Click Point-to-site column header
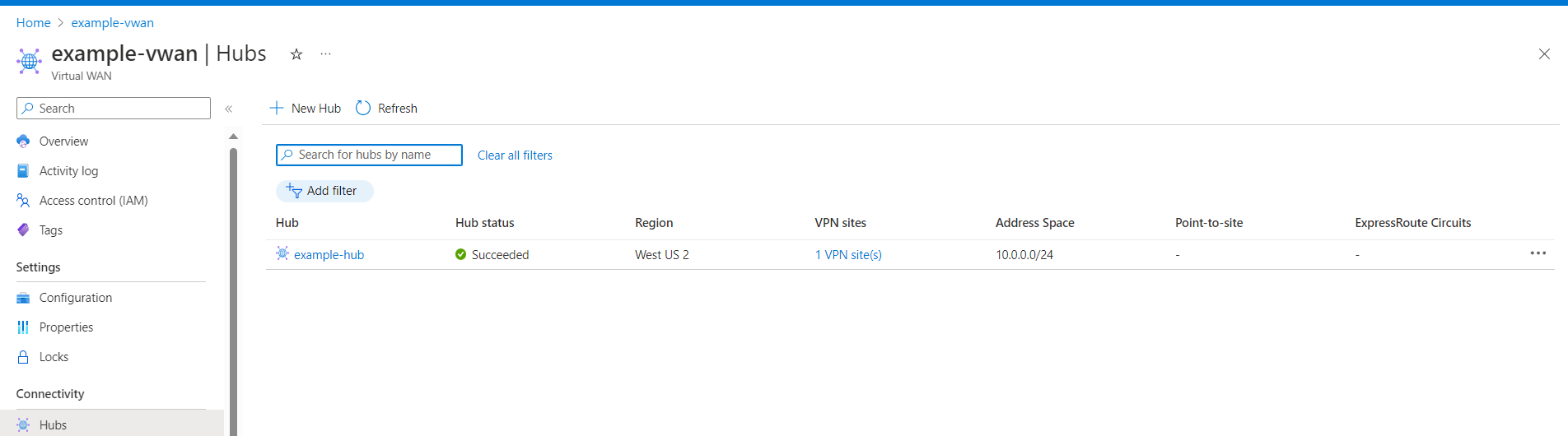 point(1209,223)
